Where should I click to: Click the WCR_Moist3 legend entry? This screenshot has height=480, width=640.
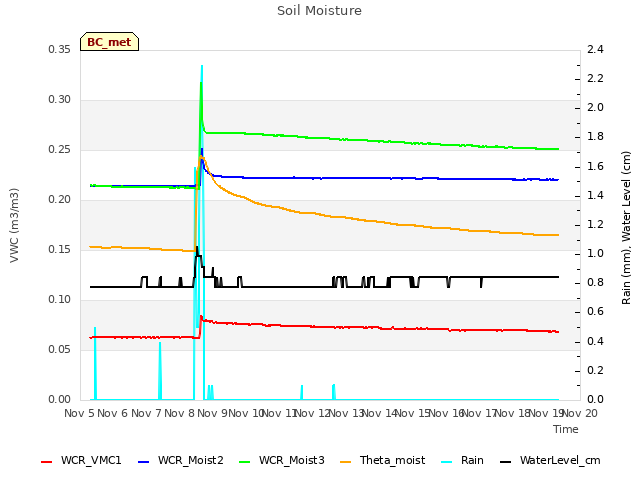pyautogui.click(x=282, y=460)
